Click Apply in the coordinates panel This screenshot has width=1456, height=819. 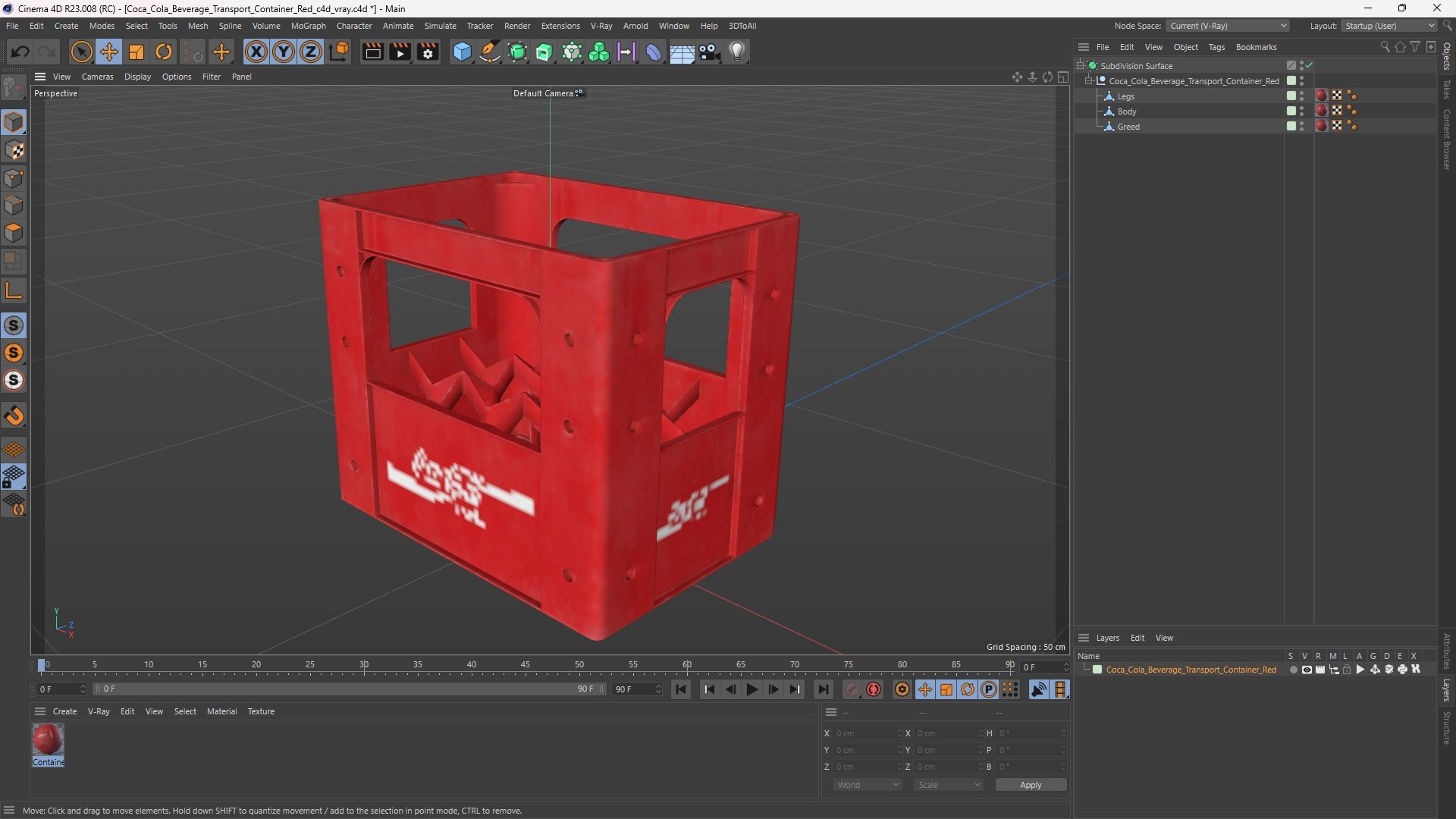(x=1031, y=785)
